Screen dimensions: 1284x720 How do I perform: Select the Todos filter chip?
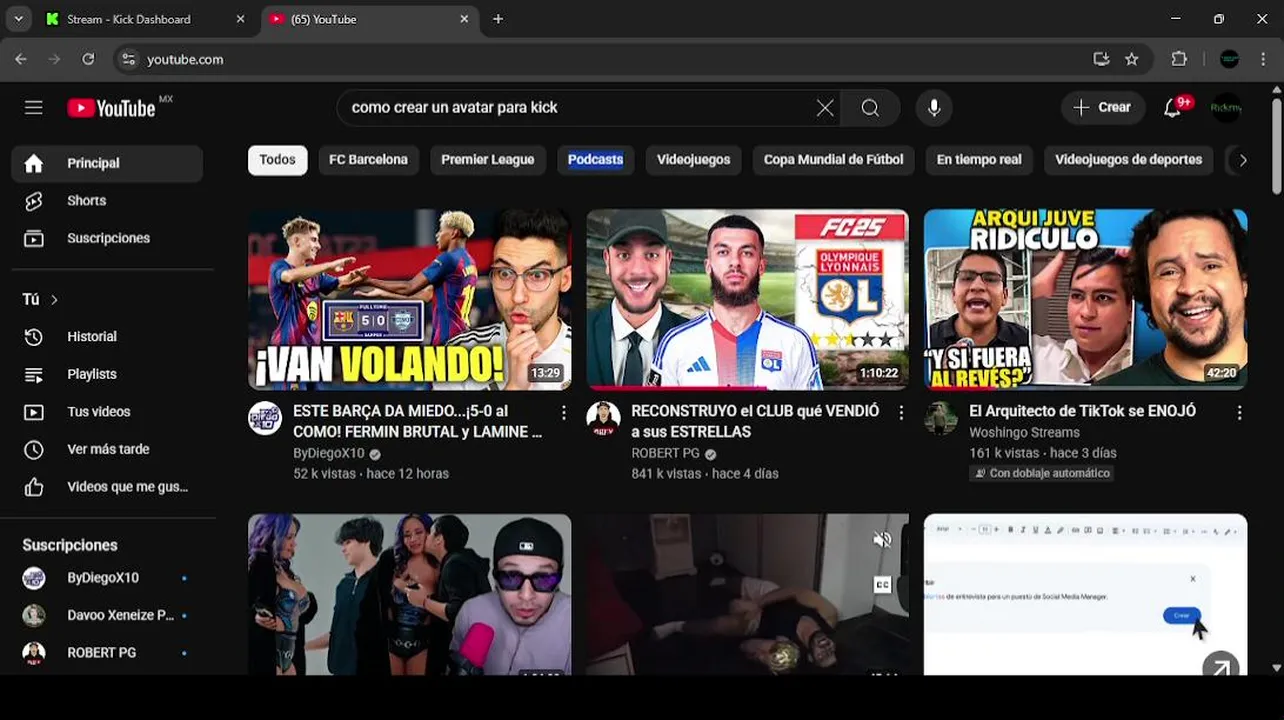click(277, 160)
